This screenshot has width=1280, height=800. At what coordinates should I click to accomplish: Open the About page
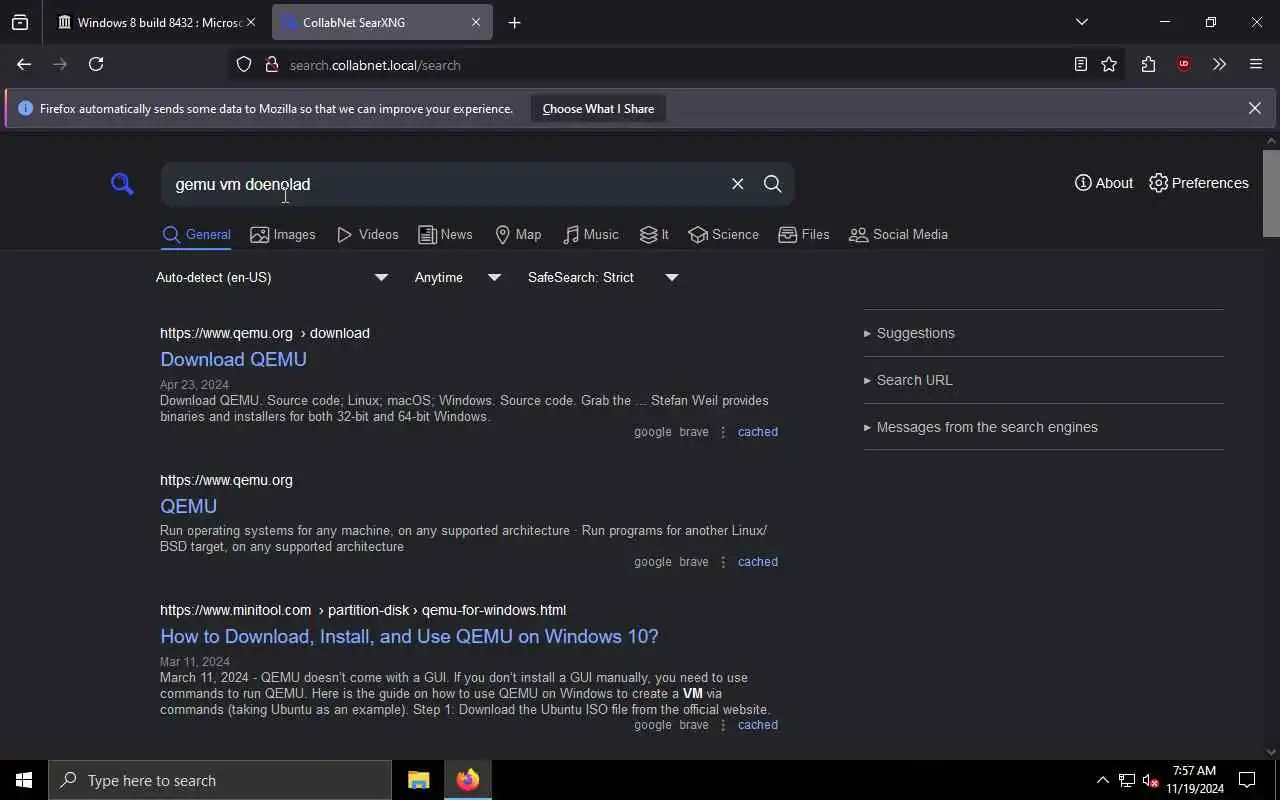click(1104, 183)
